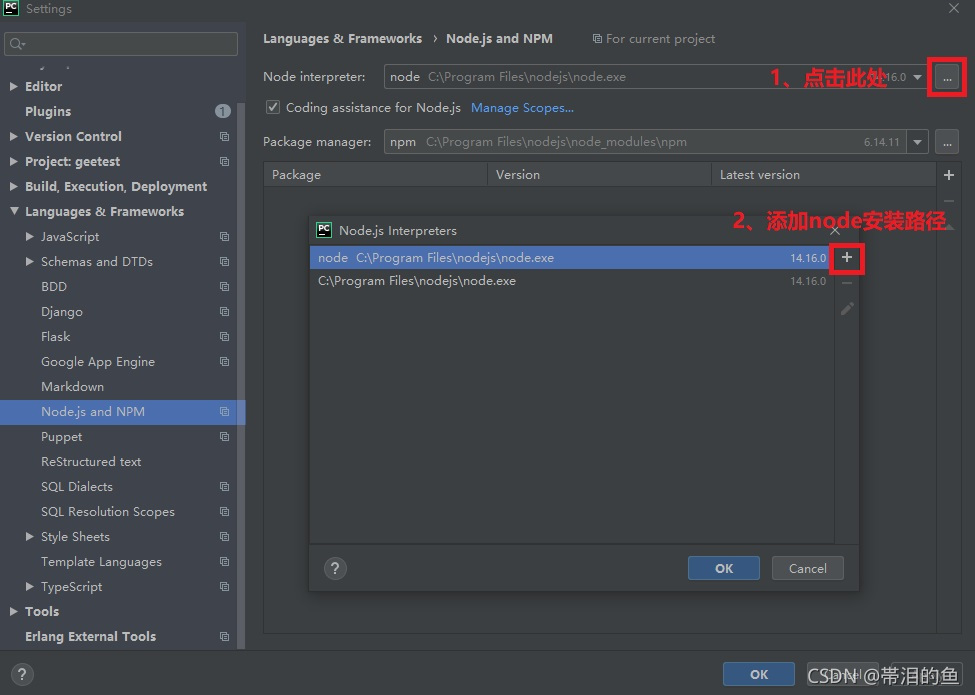Screen dimensions: 975x695
Task: Click per-project icon beside TypeScript
Action: coord(224,587)
